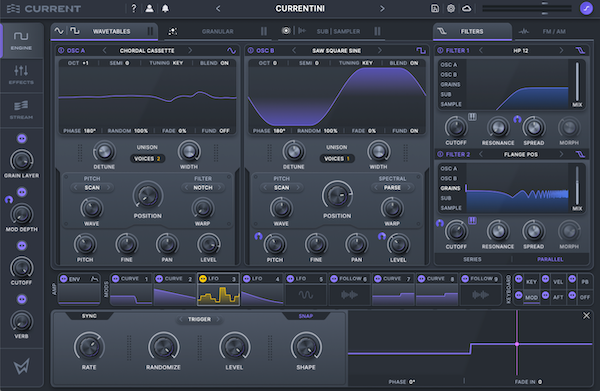Click the Filter 1 cutoff keytrack icon
Viewport: 600px width, 391px height.
[472, 117]
